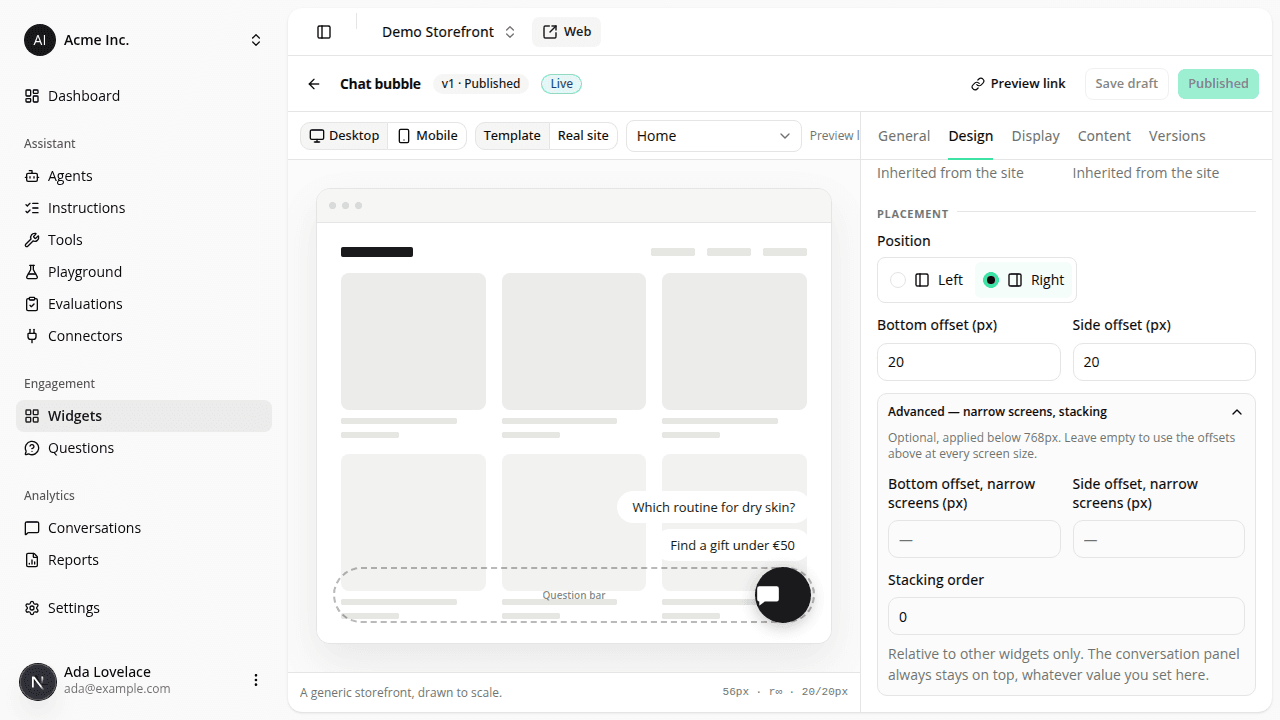Choose the Real site preview mode
Screen dimensions: 1280x720
coord(583,136)
